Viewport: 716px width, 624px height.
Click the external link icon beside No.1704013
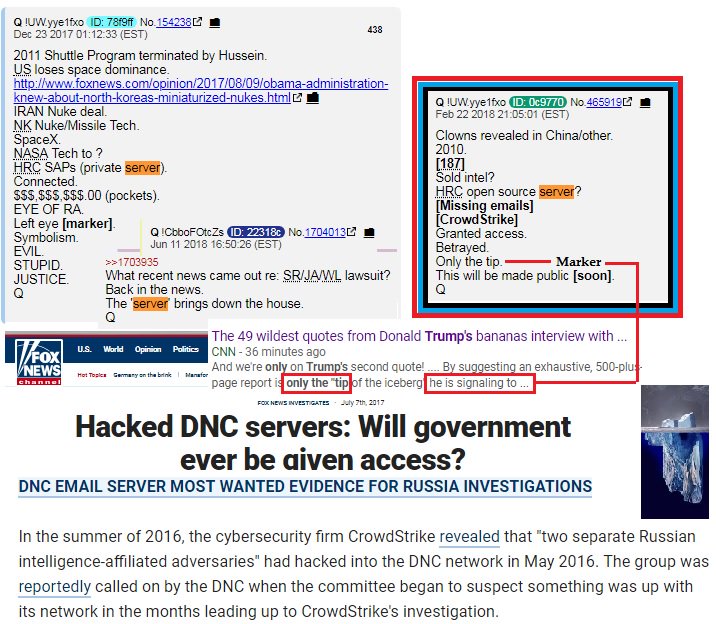(351, 232)
